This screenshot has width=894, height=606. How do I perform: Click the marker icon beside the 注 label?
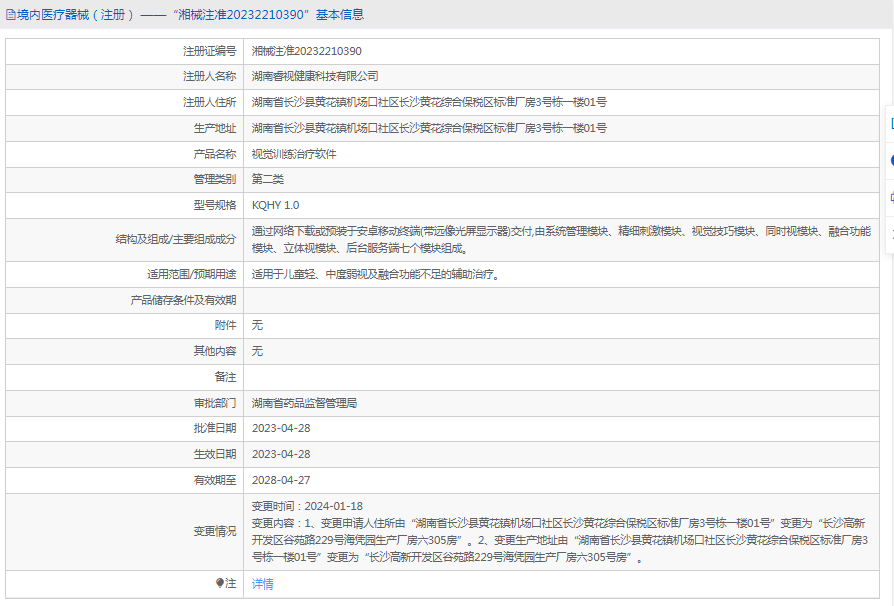[x=220, y=583]
